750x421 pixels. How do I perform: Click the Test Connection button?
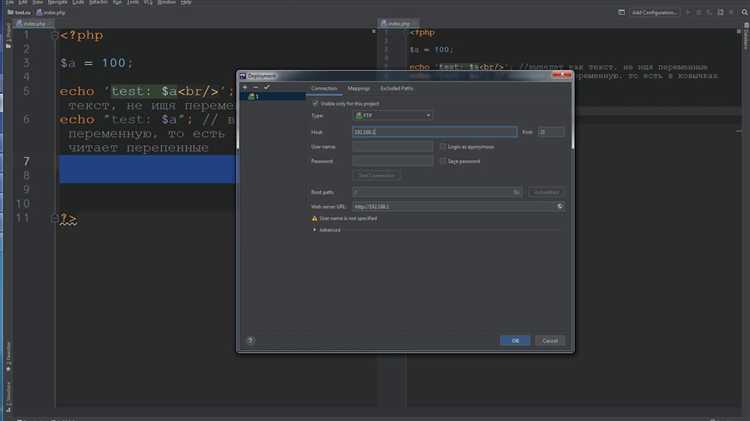pos(377,176)
